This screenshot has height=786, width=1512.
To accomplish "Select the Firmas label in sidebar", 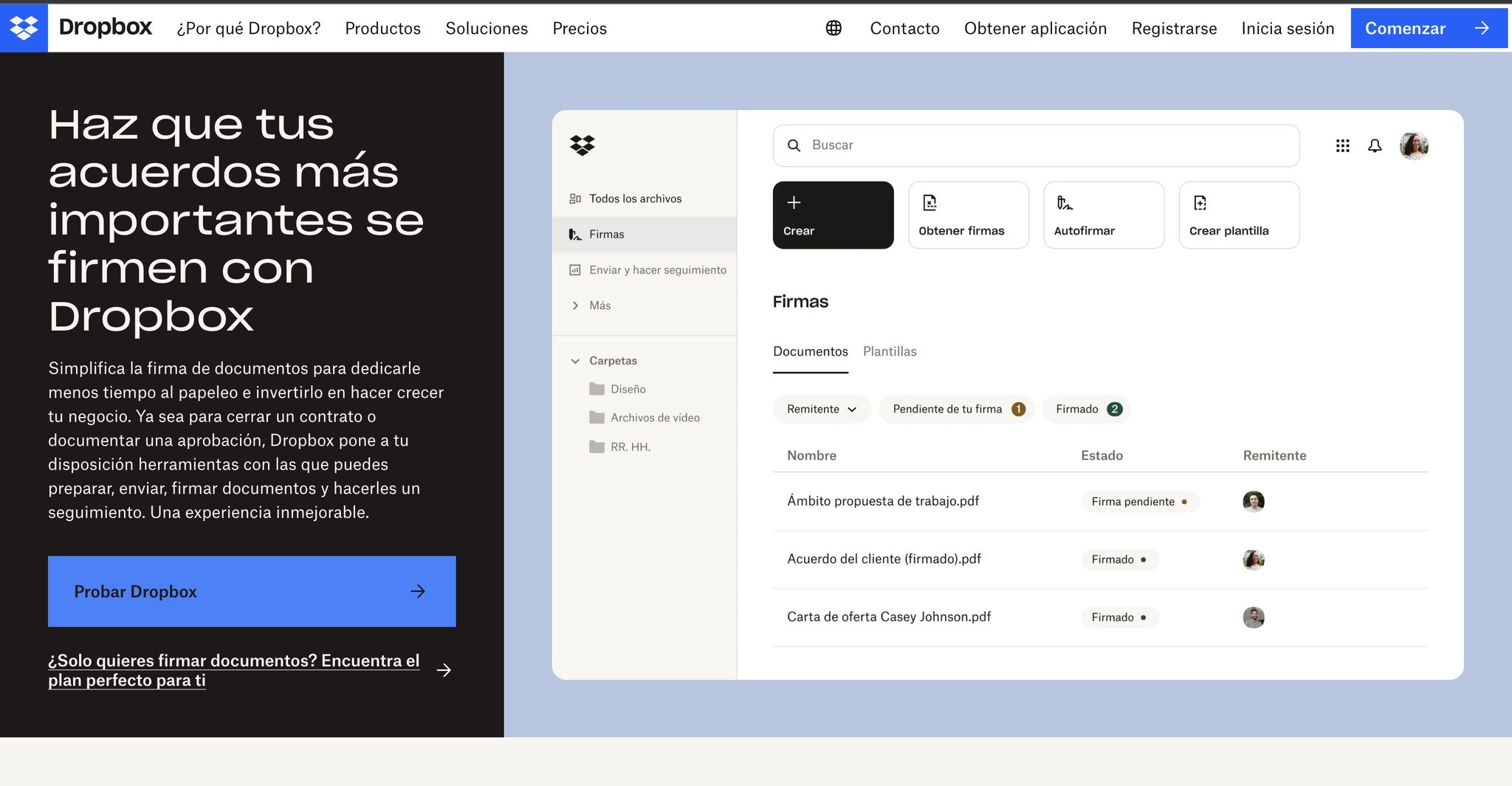I will coord(606,234).
